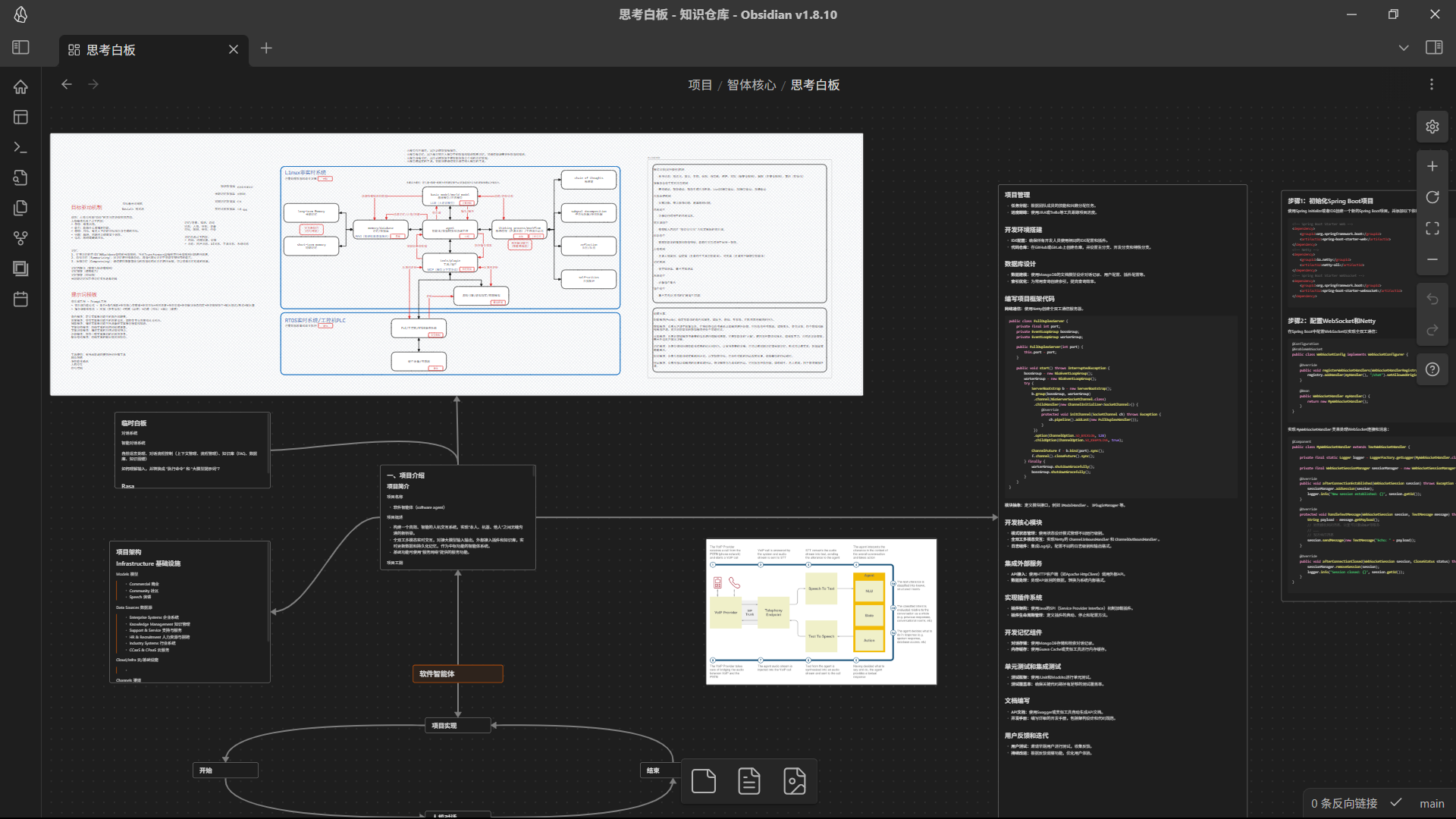Expand the tab list dropdown chevron
The image size is (1456, 819).
point(1403,48)
